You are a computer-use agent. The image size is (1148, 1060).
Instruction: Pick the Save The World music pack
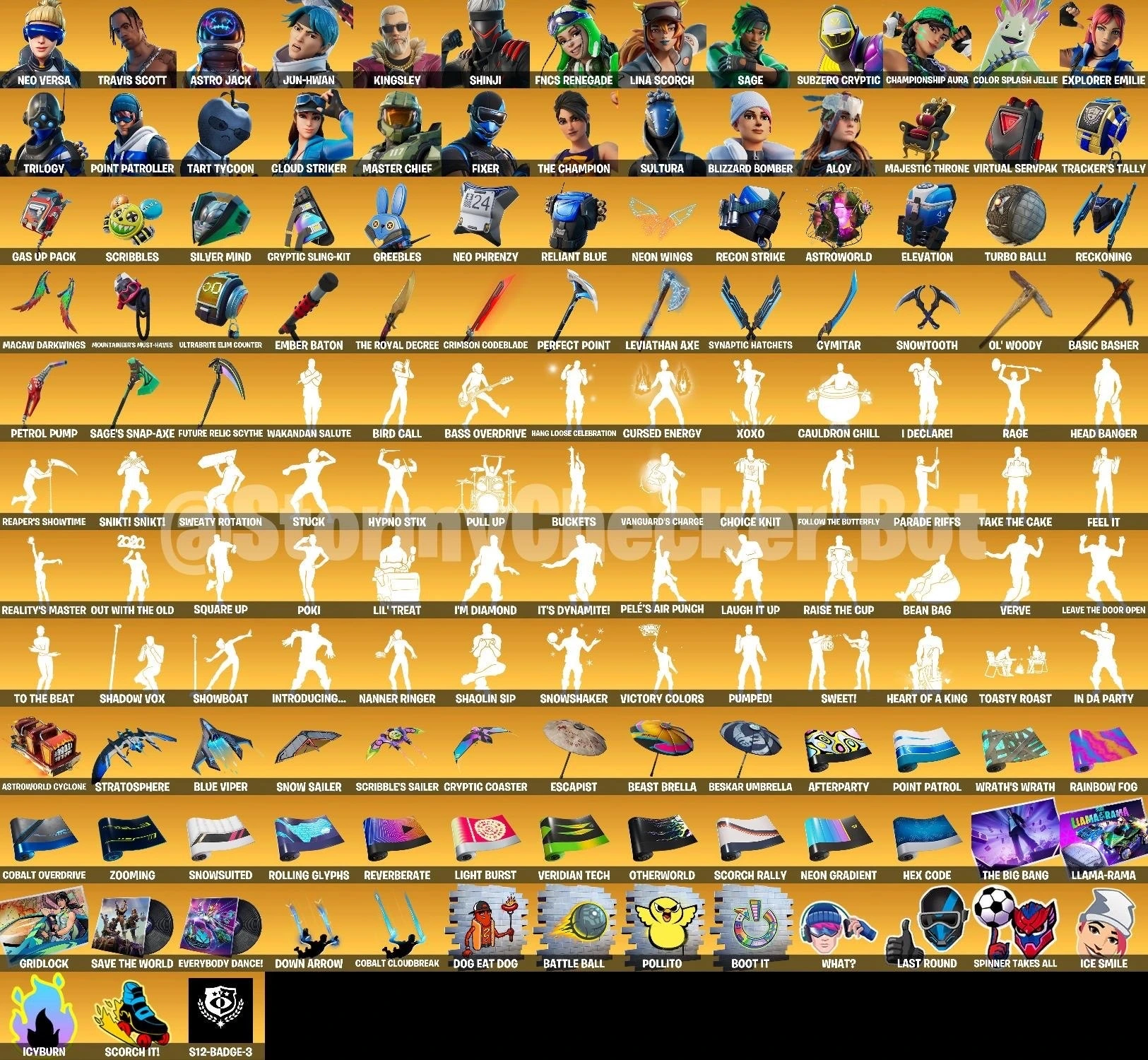(132, 927)
